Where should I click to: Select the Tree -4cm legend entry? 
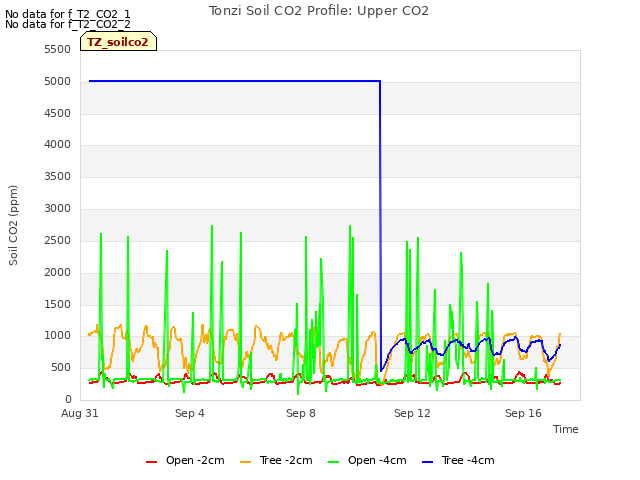(458, 461)
